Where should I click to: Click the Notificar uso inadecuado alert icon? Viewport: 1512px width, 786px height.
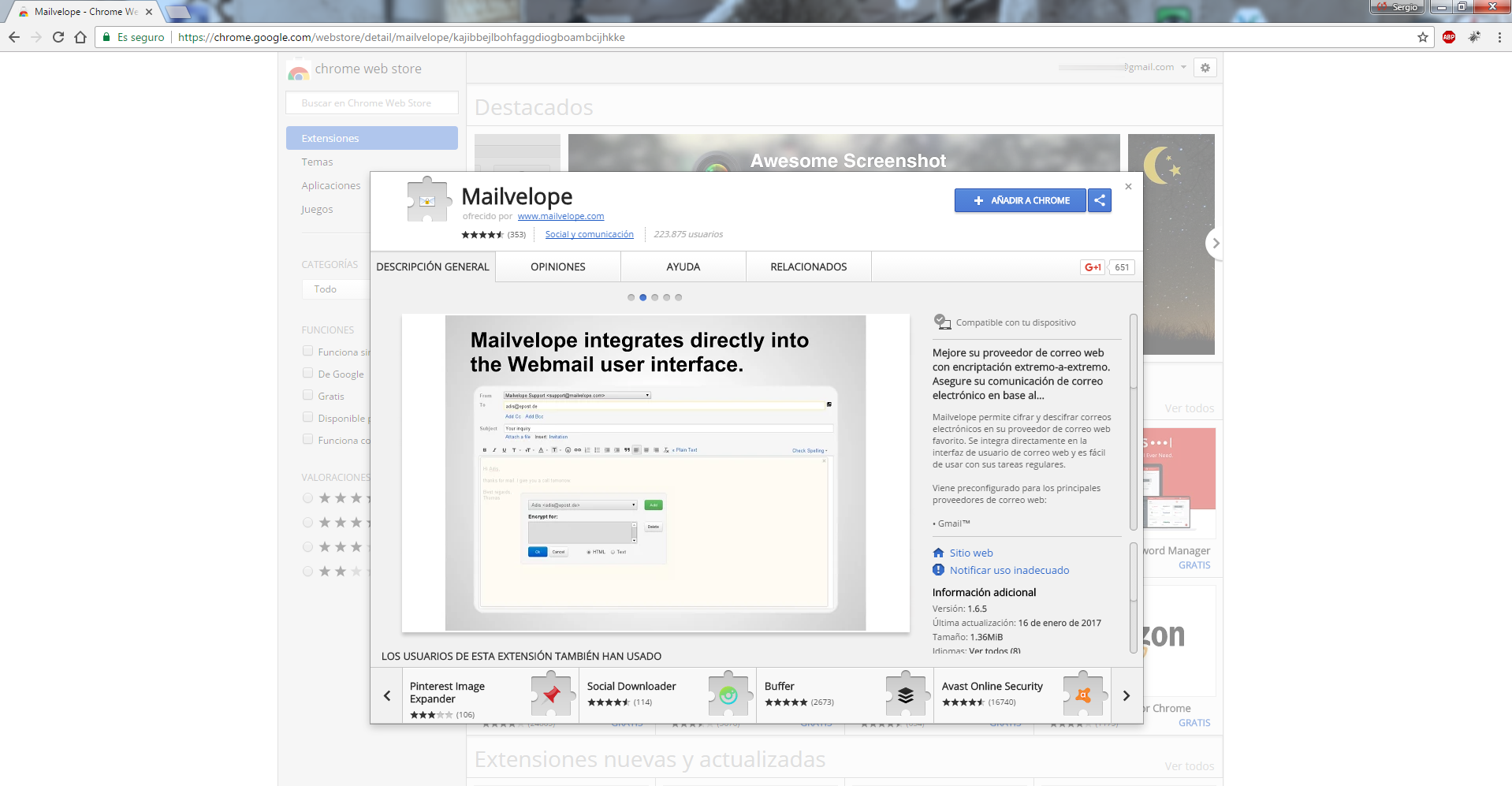tap(938, 570)
